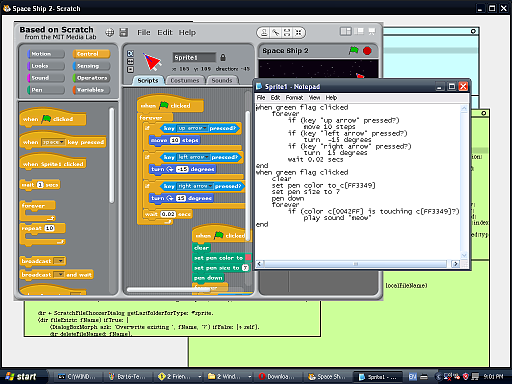
Task: Switch to full stage view mode
Action: point(359,32)
